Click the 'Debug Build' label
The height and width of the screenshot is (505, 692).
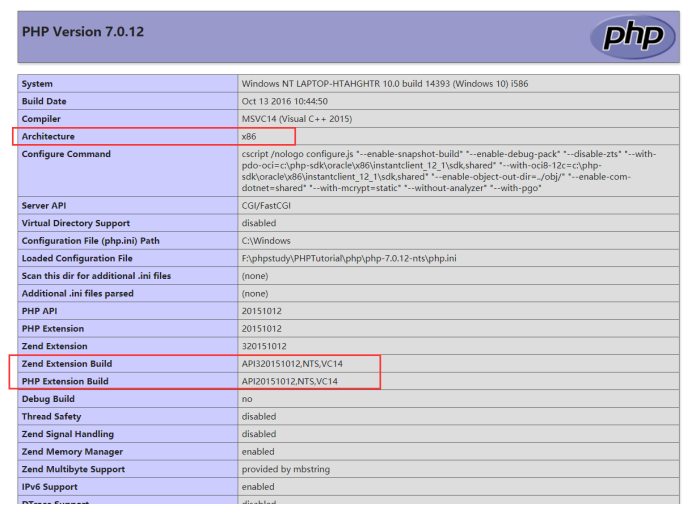coord(48,399)
